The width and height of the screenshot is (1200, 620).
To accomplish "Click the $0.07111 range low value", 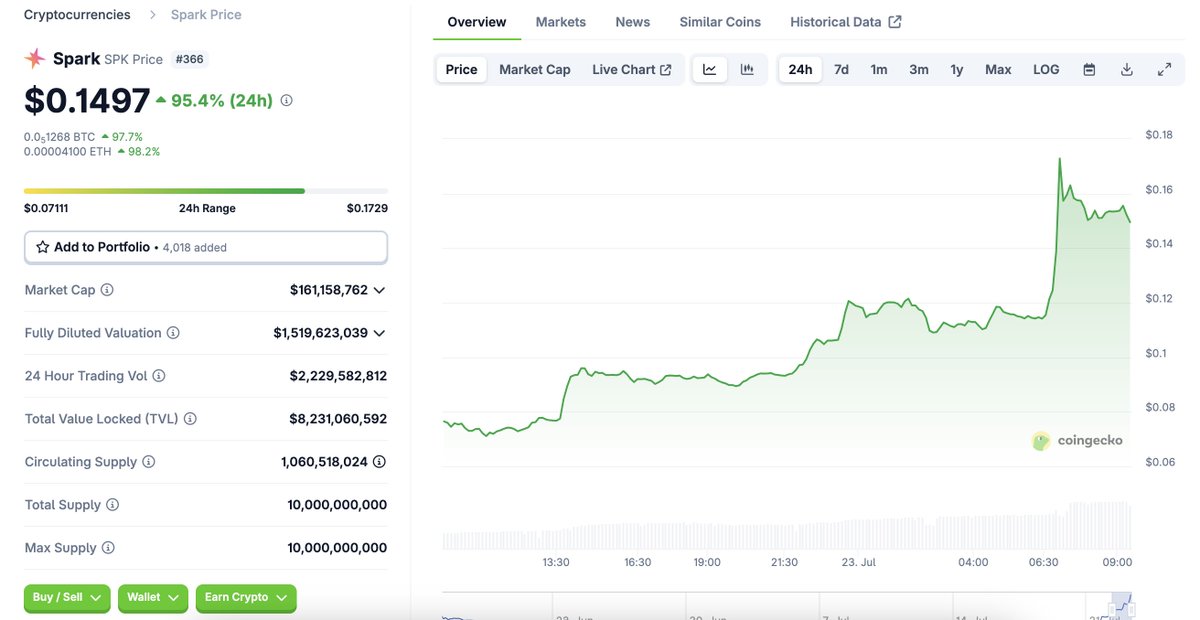I will 46,208.
